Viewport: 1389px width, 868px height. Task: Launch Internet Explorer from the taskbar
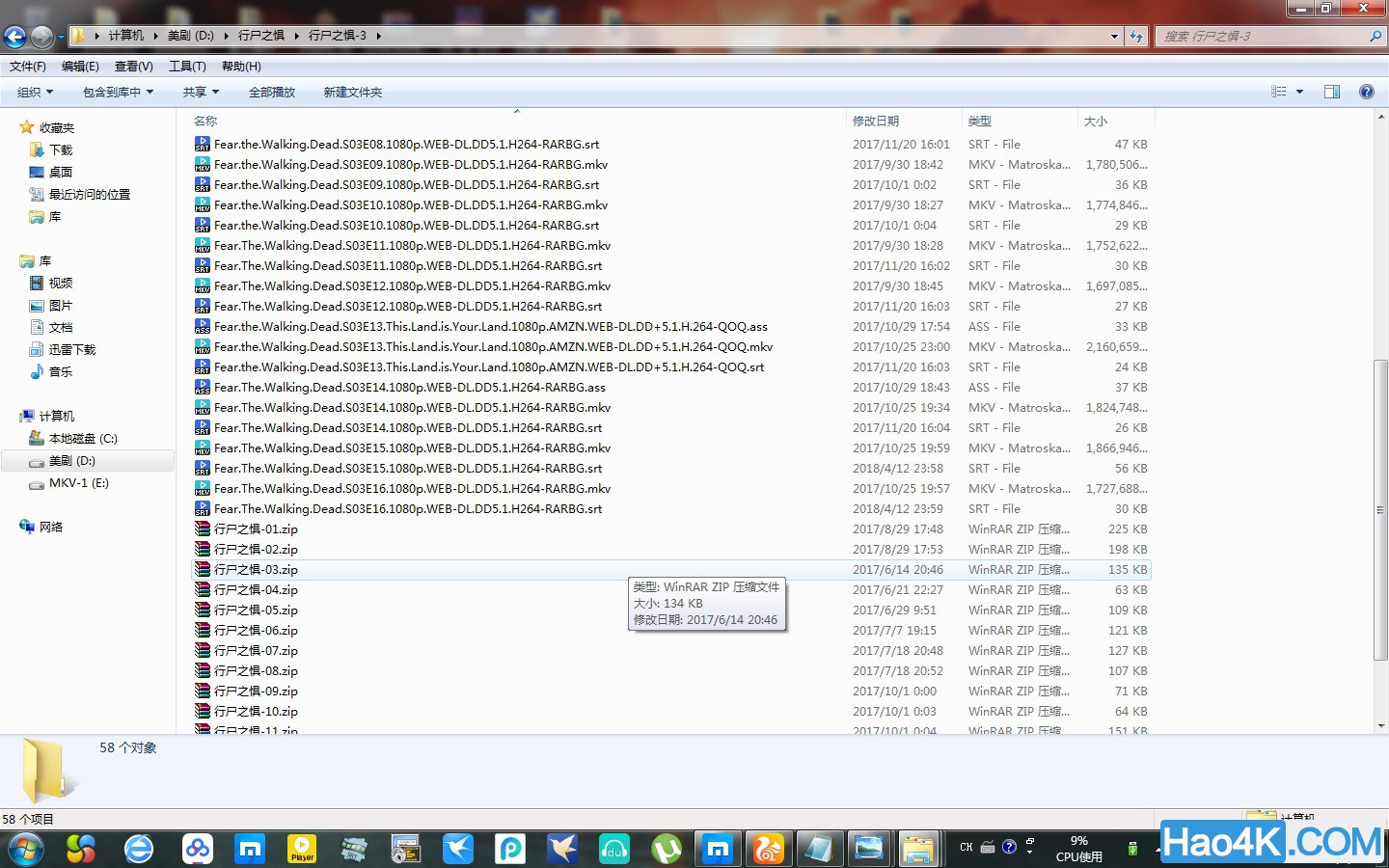click(139, 850)
